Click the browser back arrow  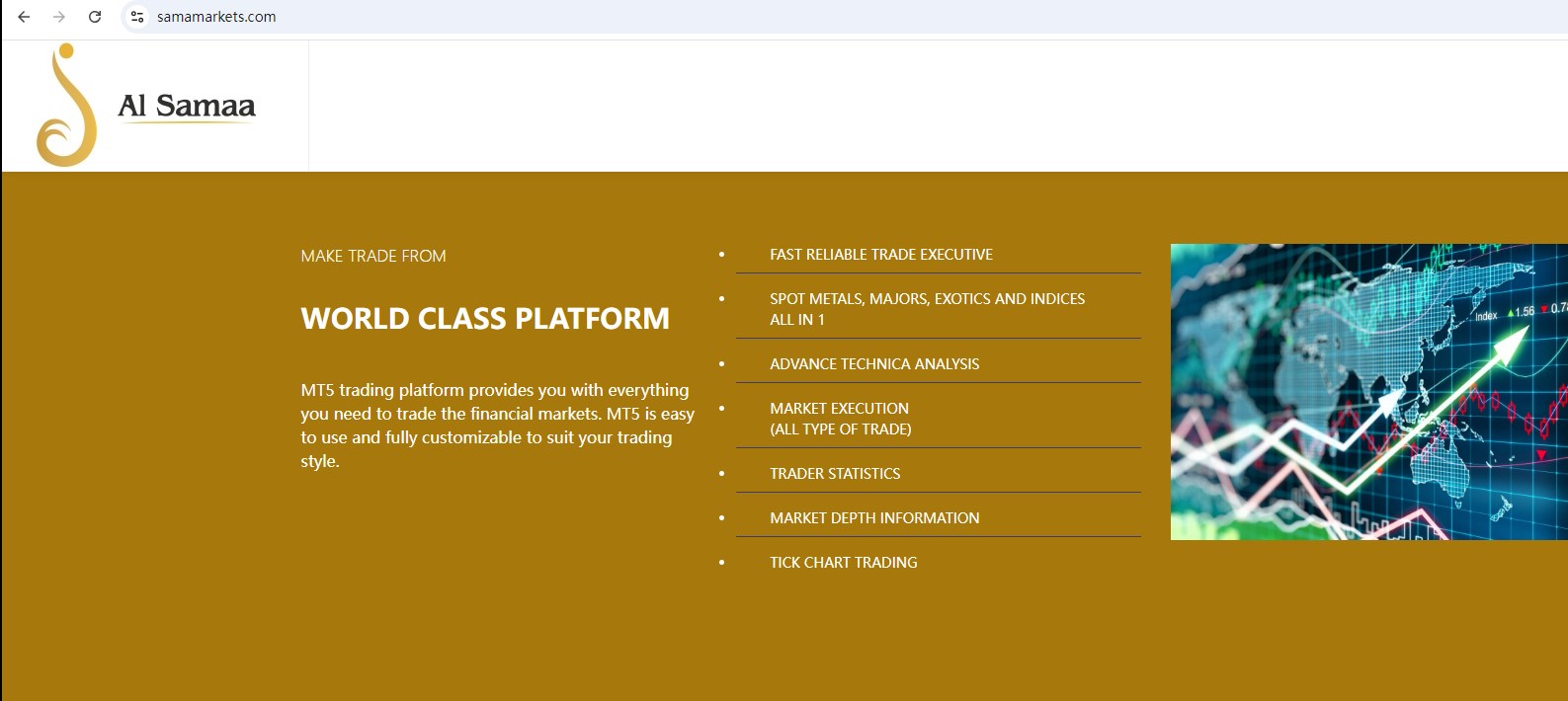coord(24,17)
